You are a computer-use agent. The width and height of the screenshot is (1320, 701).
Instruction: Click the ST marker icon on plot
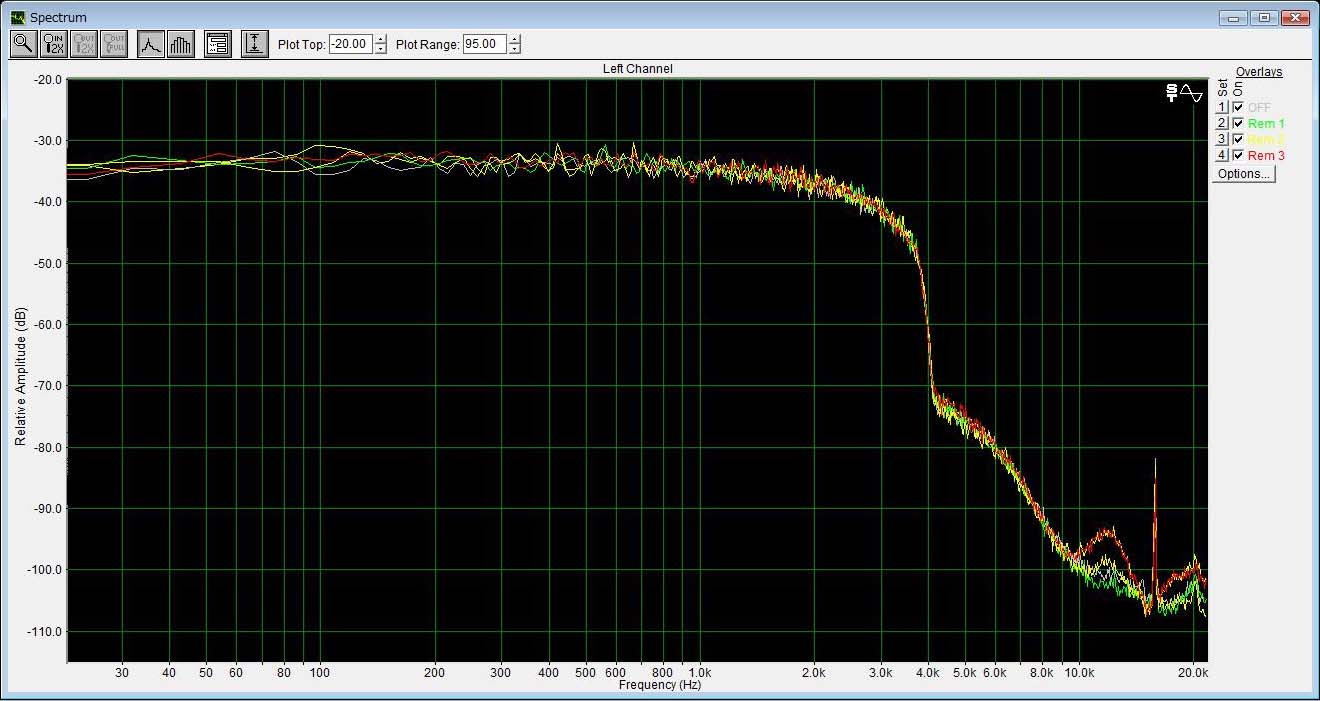[1172, 93]
